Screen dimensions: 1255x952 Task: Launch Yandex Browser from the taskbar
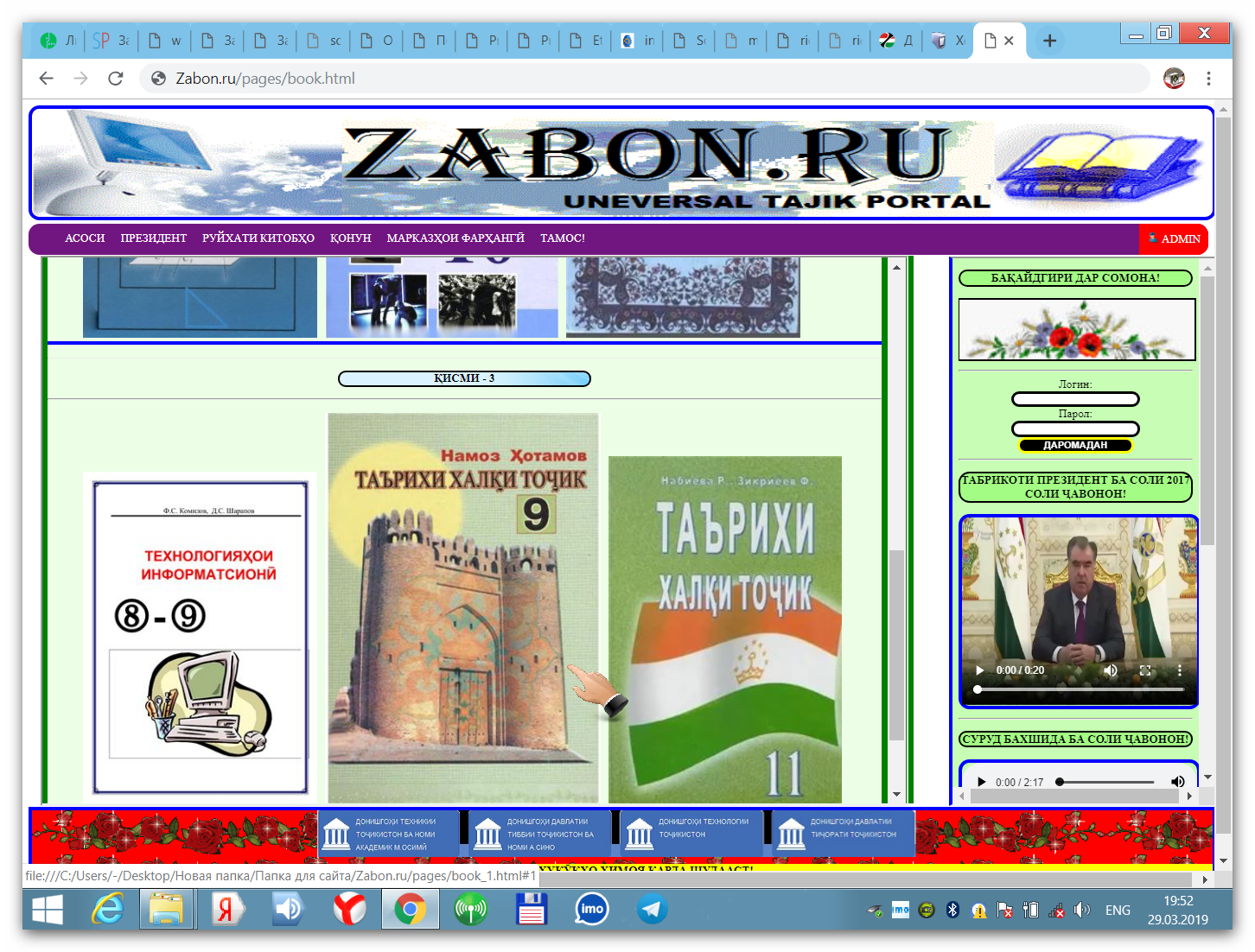[349, 910]
